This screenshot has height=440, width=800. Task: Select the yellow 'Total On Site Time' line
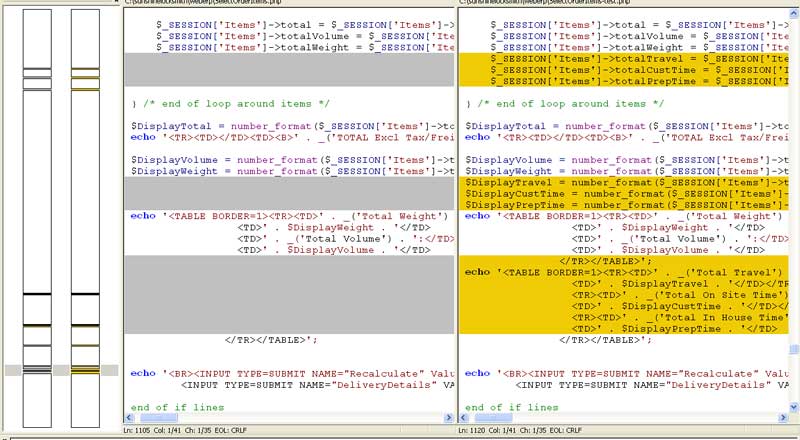[x=680, y=296]
